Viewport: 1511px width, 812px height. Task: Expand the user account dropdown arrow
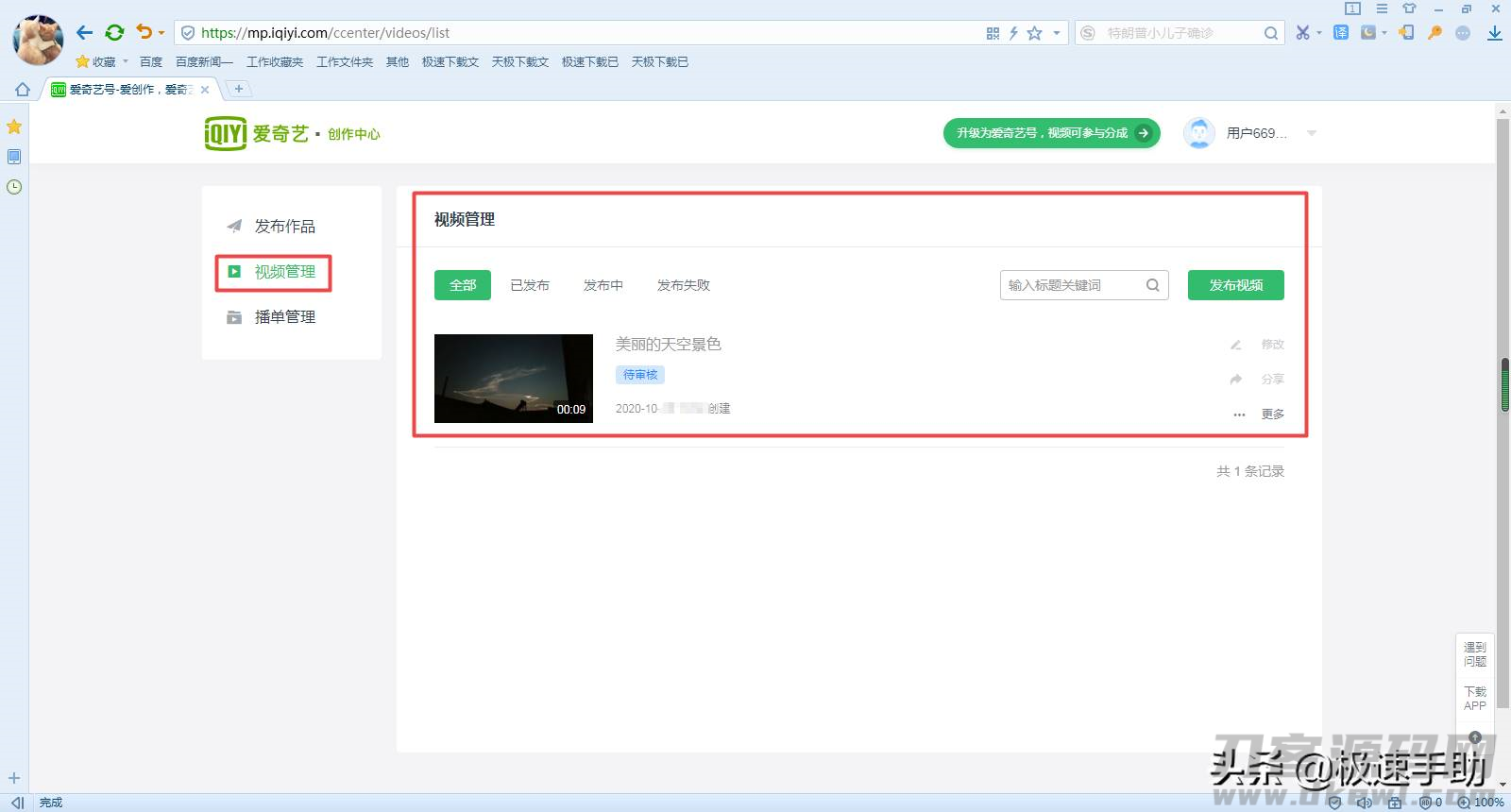point(1312,133)
